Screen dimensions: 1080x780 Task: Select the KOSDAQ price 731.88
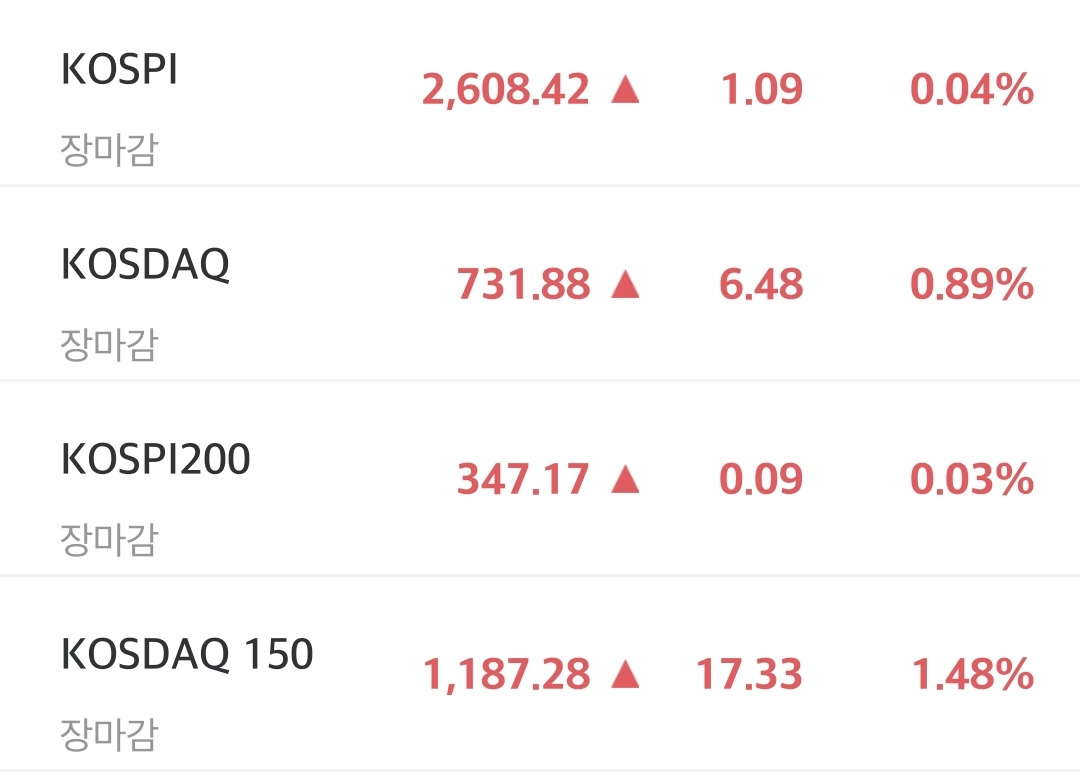pos(523,284)
